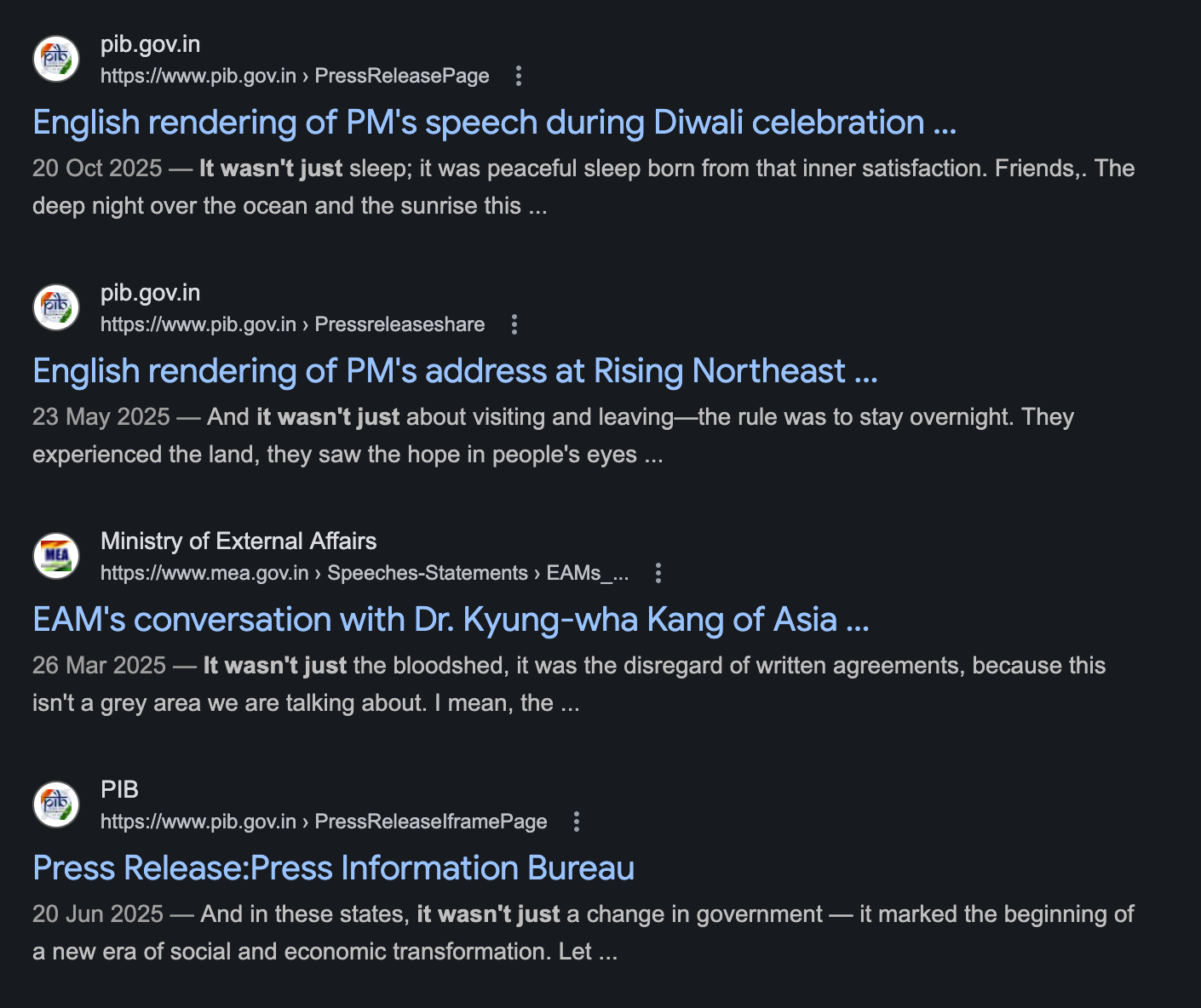Click the pib.gov.in › PressReleasePage URL breadcrumb
1201x1008 pixels.
click(x=295, y=76)
